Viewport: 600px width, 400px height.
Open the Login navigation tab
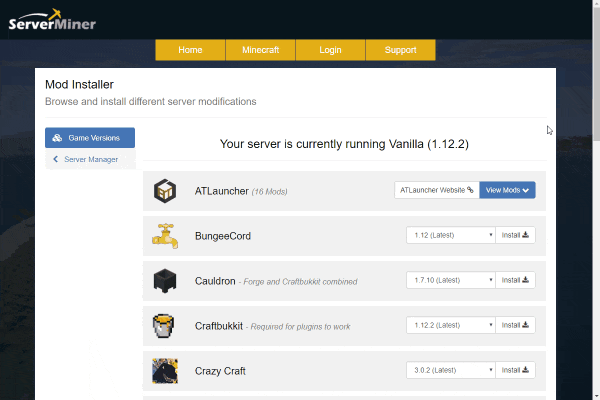(330, 50)
